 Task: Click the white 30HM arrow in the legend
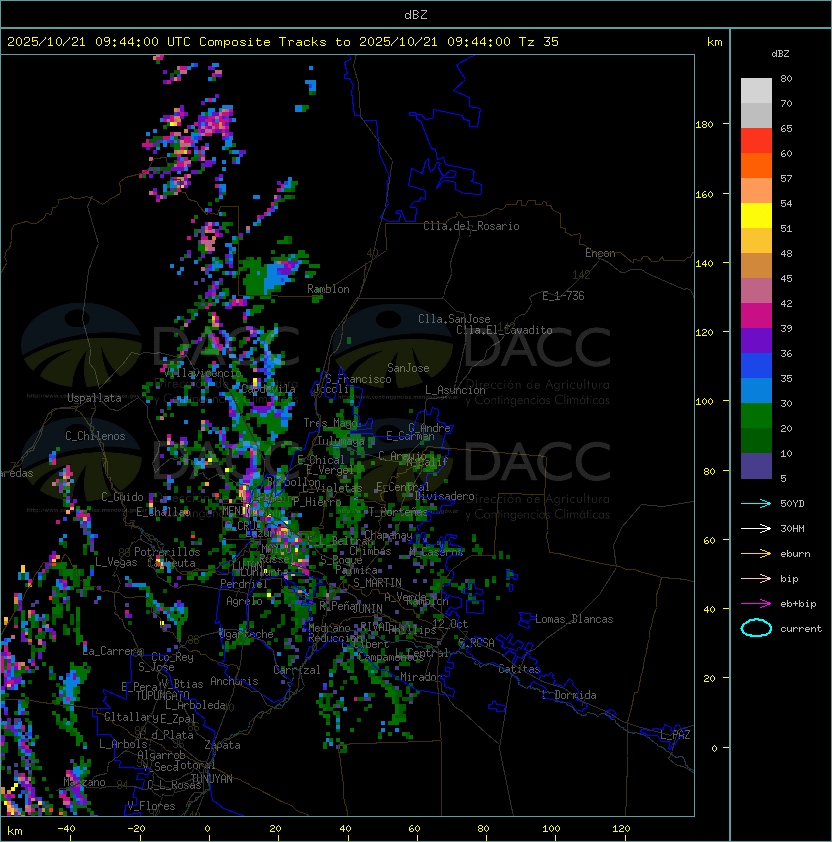756,529
